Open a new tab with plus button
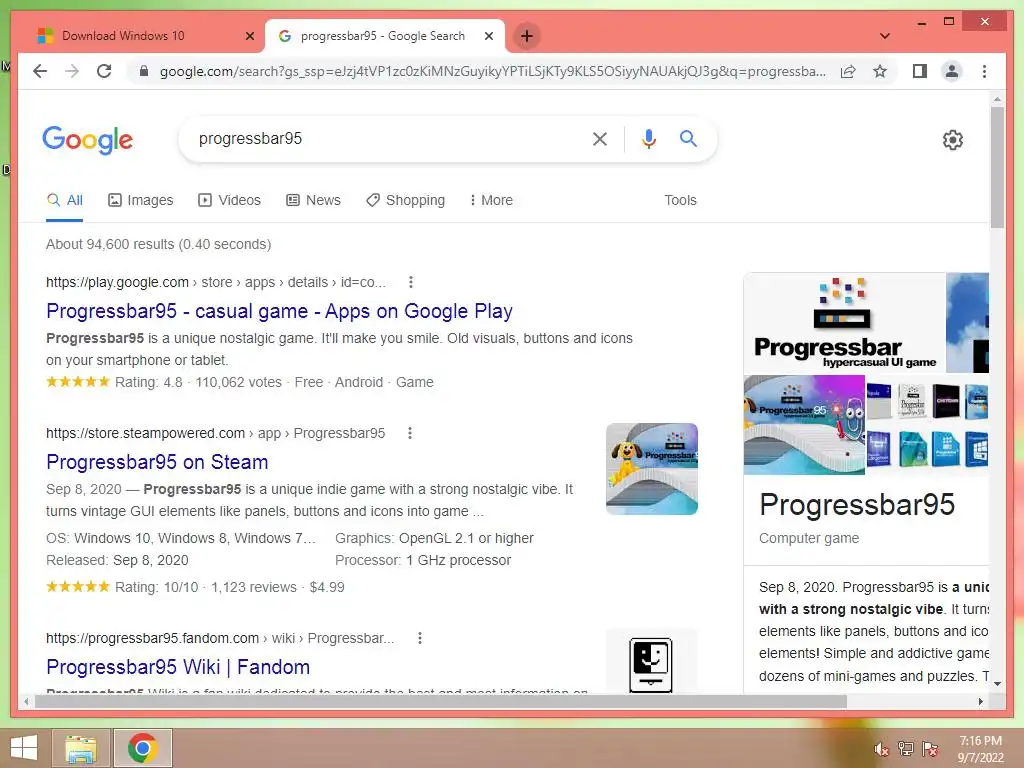The height and width of the screenshot is (768, 1024). point(527,36)
